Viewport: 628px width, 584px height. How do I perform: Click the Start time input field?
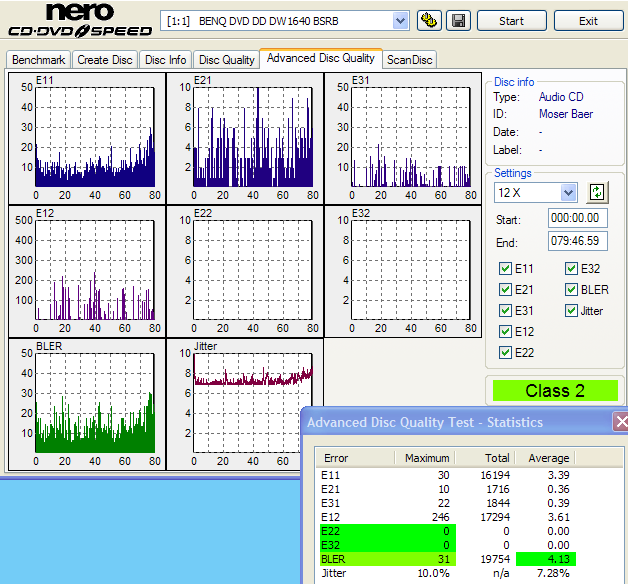tap(577, 218)
